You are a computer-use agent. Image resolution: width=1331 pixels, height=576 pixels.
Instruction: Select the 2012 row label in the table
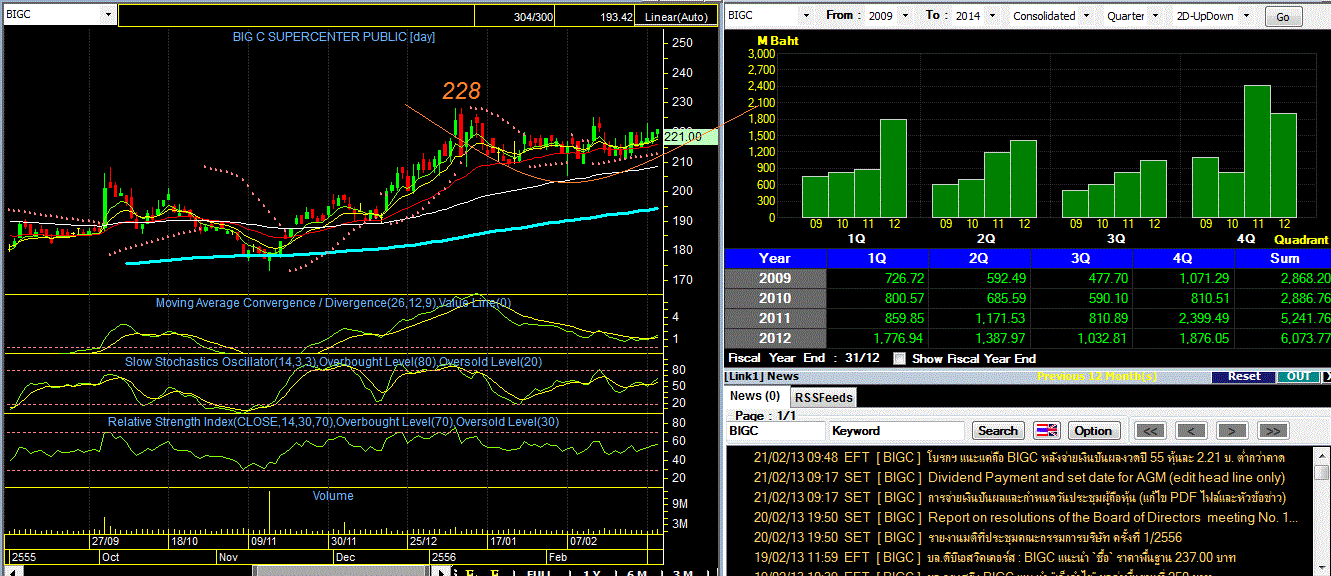(775, 338)
